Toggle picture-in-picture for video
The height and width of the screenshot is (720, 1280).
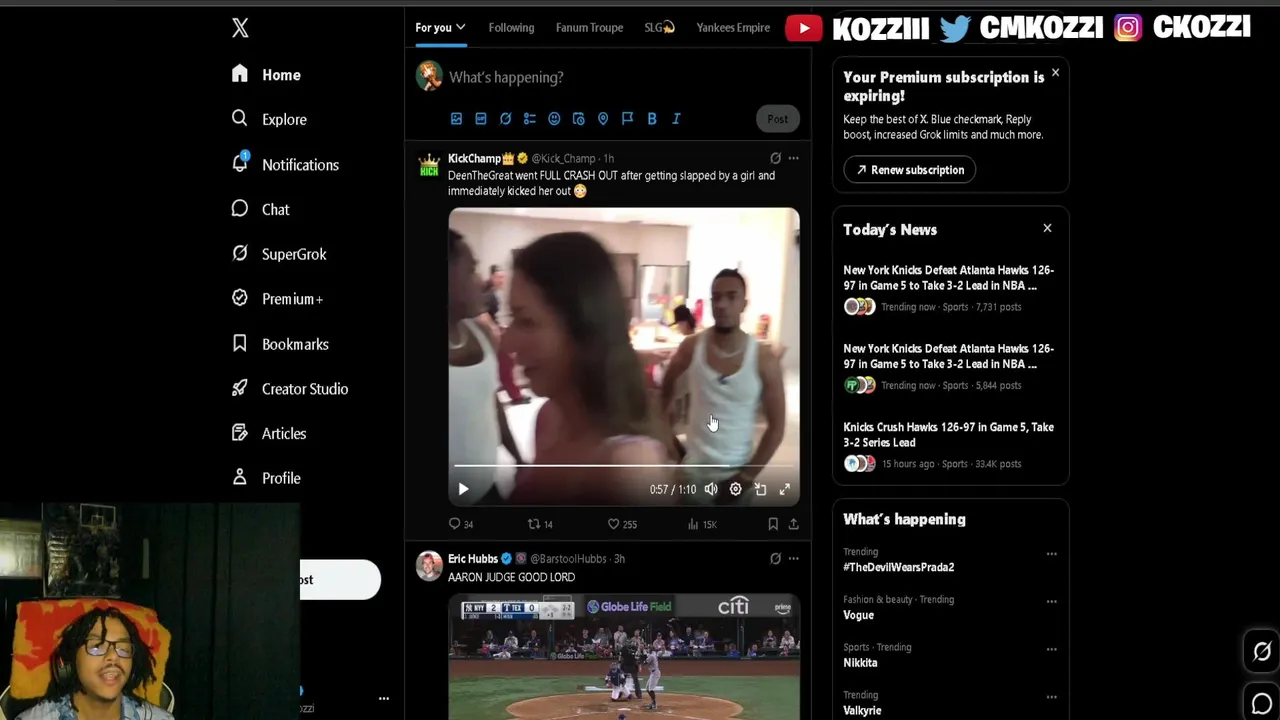coord(760,489)
